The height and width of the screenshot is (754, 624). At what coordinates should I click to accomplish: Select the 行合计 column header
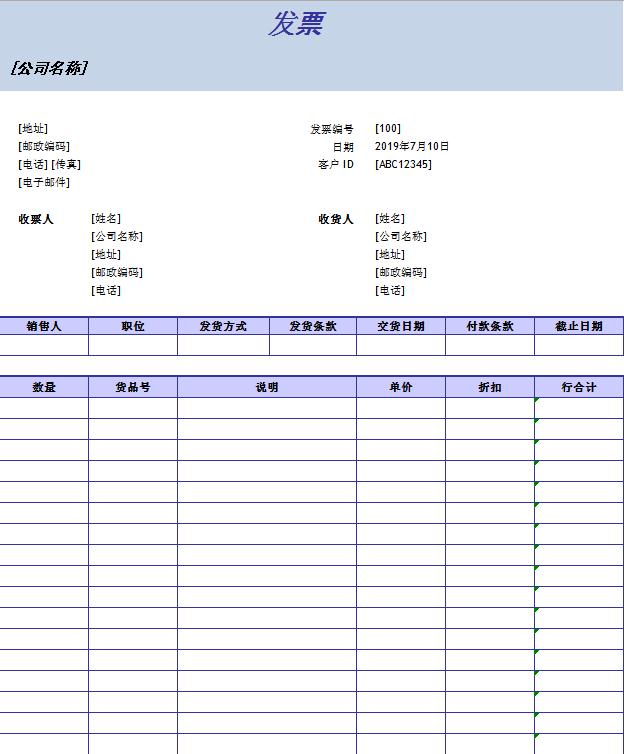tap(578, 387)
